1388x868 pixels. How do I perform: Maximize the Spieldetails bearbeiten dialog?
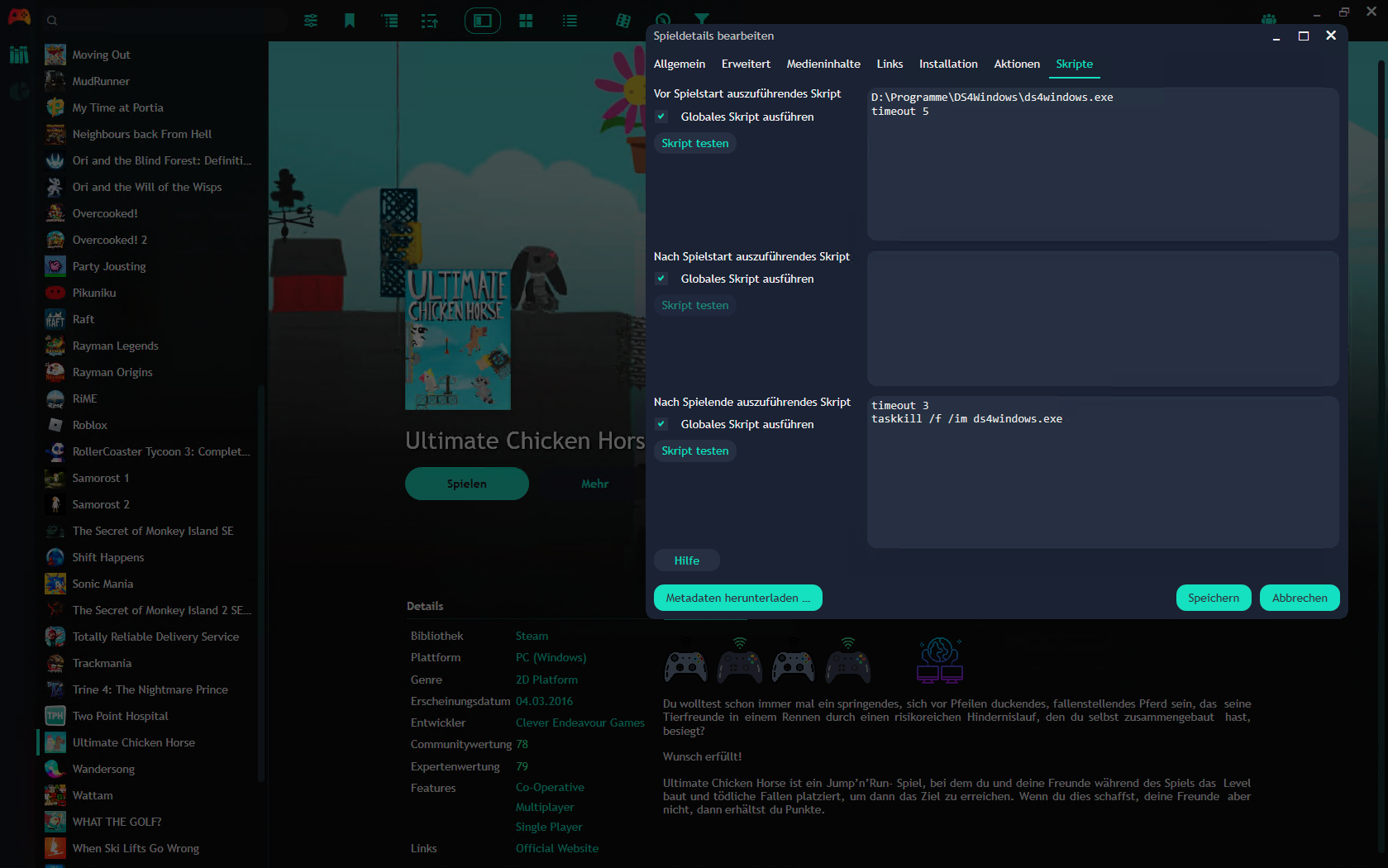coord(1304,36)
